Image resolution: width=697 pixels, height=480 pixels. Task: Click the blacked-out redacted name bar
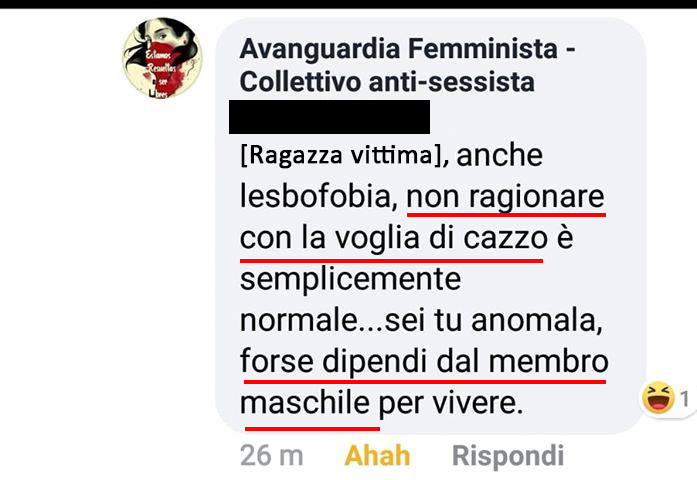[x=329, y=117]
